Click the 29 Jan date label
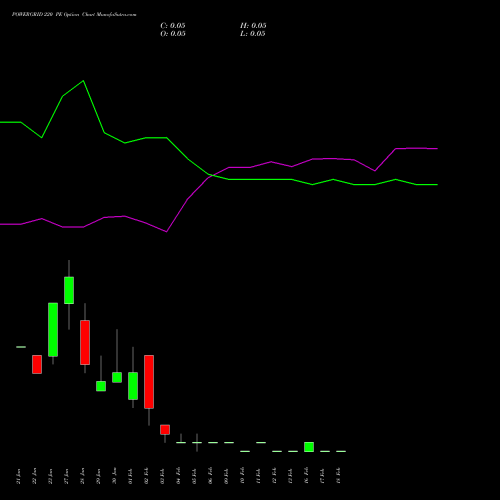Screen dimensions: 500x500 click(x=99, y=476)
